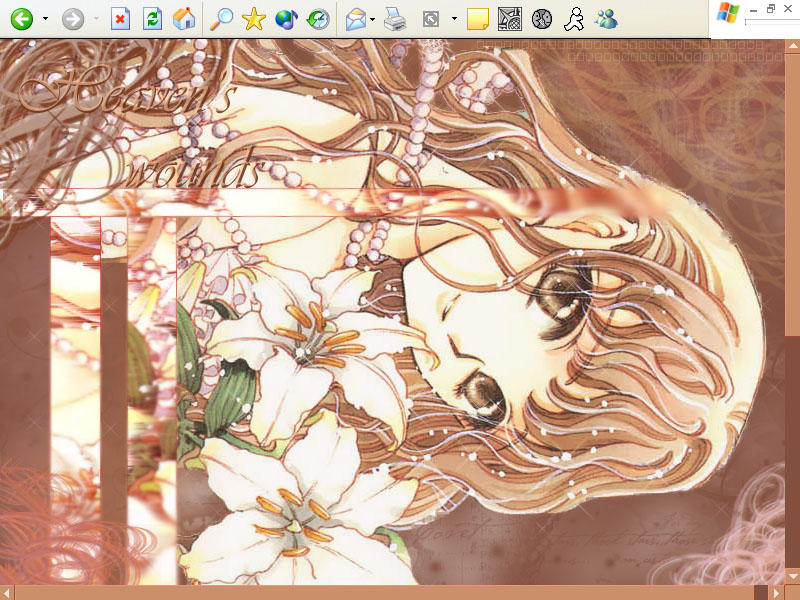Refresh the page with green arrows icon
Screen dimensions: 800x600
click(152, 19)
